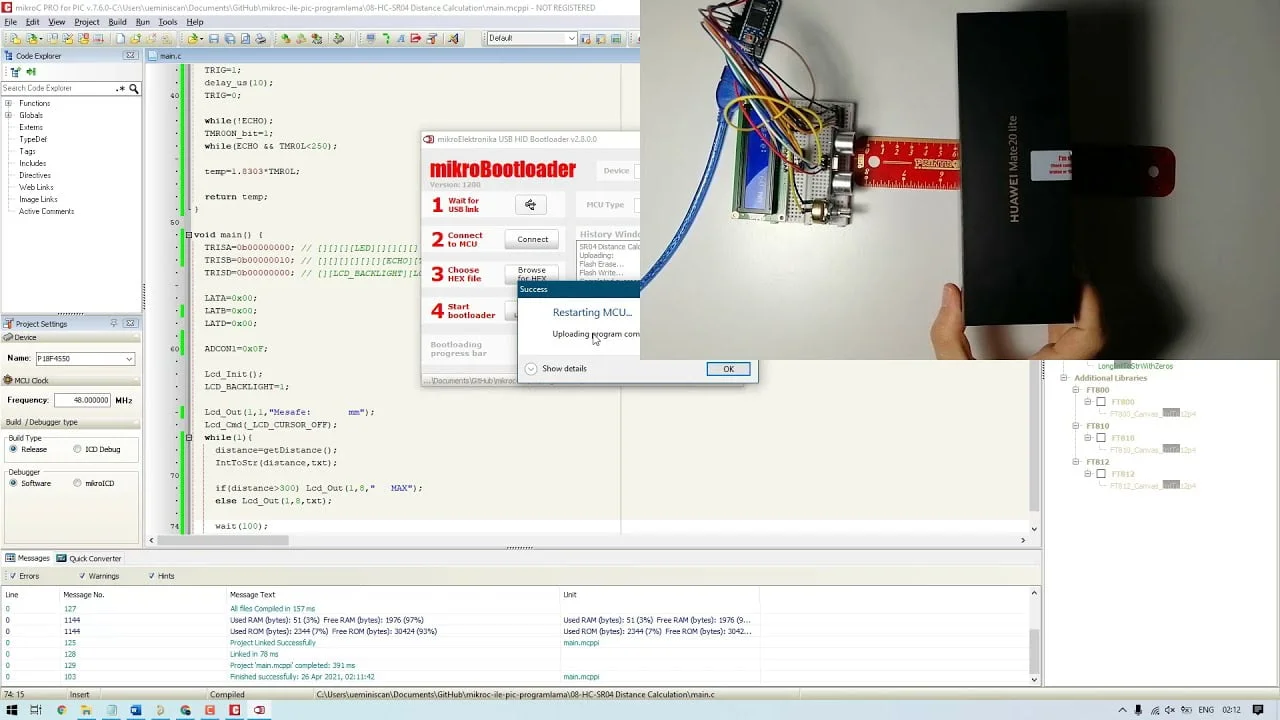The image size is (1280, 720).
Task: Select mikroICD debugger option
Action: click(77, 483)
